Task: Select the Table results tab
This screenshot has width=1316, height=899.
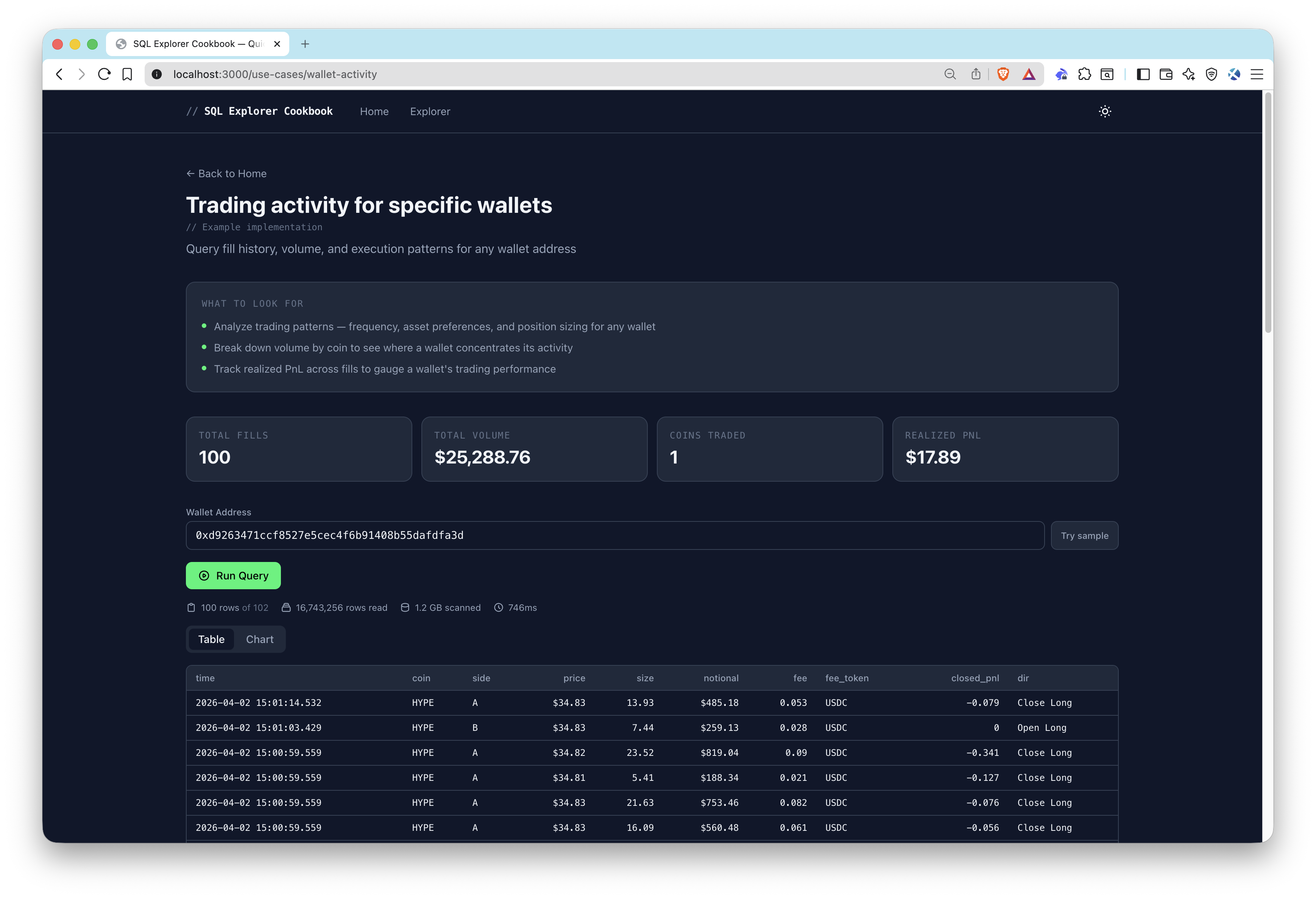Action: [x=211, y=639]
